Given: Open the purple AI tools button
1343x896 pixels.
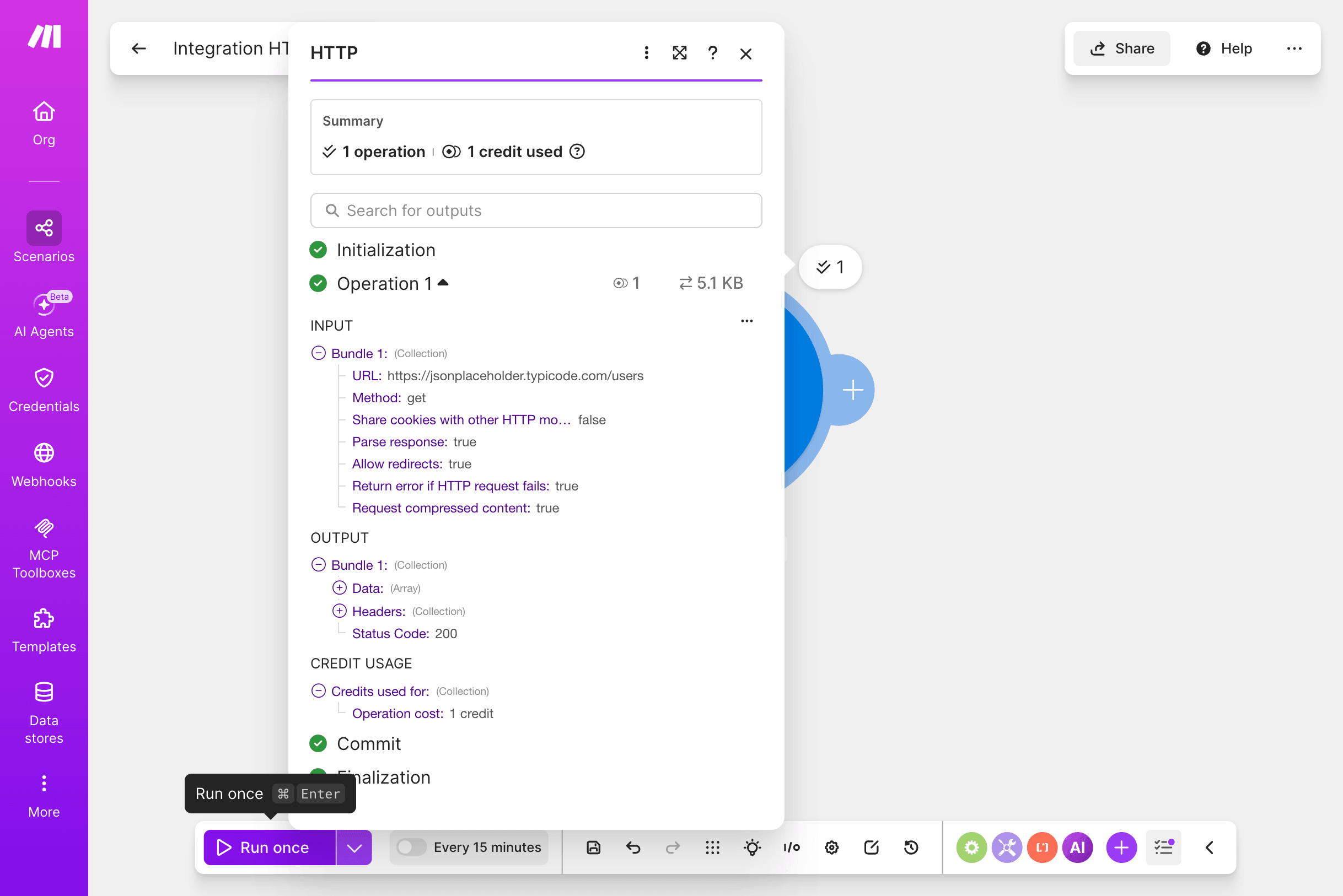Looking at the screenshot, I should point(1077,848).
